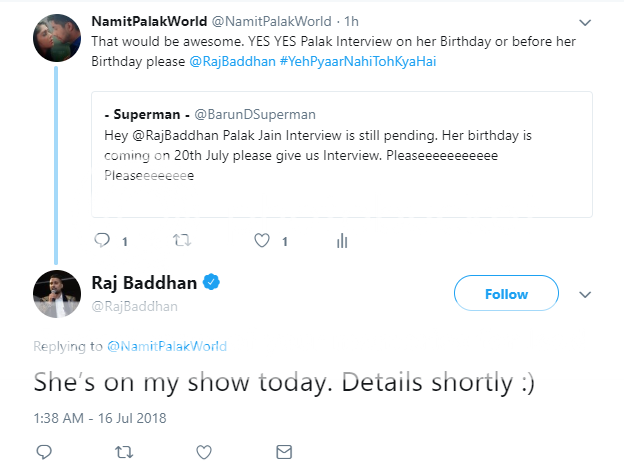Expand options next to Follow button
The height and width of the screenshot is (472, 624).
(586, 294)
